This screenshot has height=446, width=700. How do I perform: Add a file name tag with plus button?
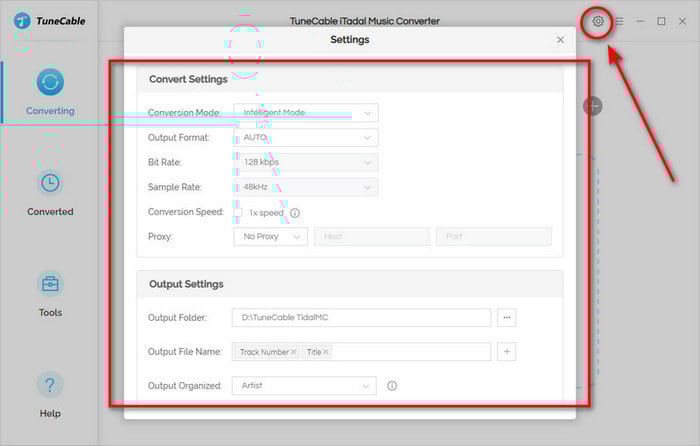507,352
